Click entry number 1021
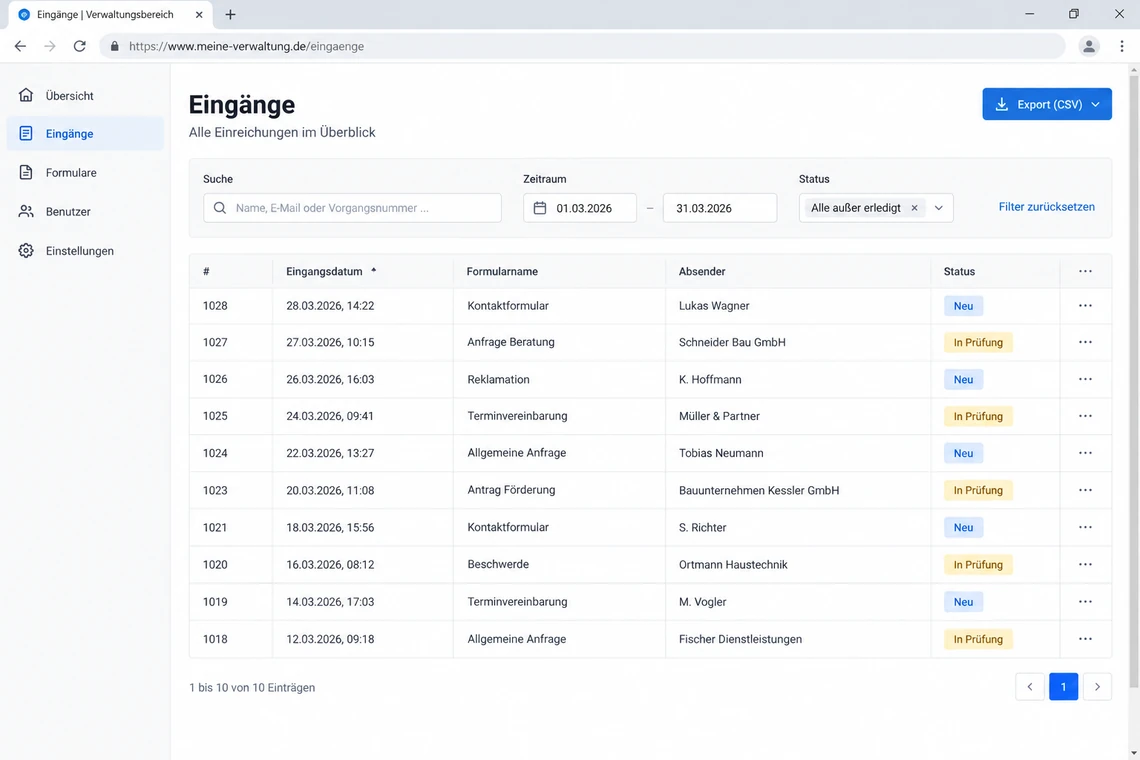The height and width of the screenshot is (760, 1140). [215, 527]
